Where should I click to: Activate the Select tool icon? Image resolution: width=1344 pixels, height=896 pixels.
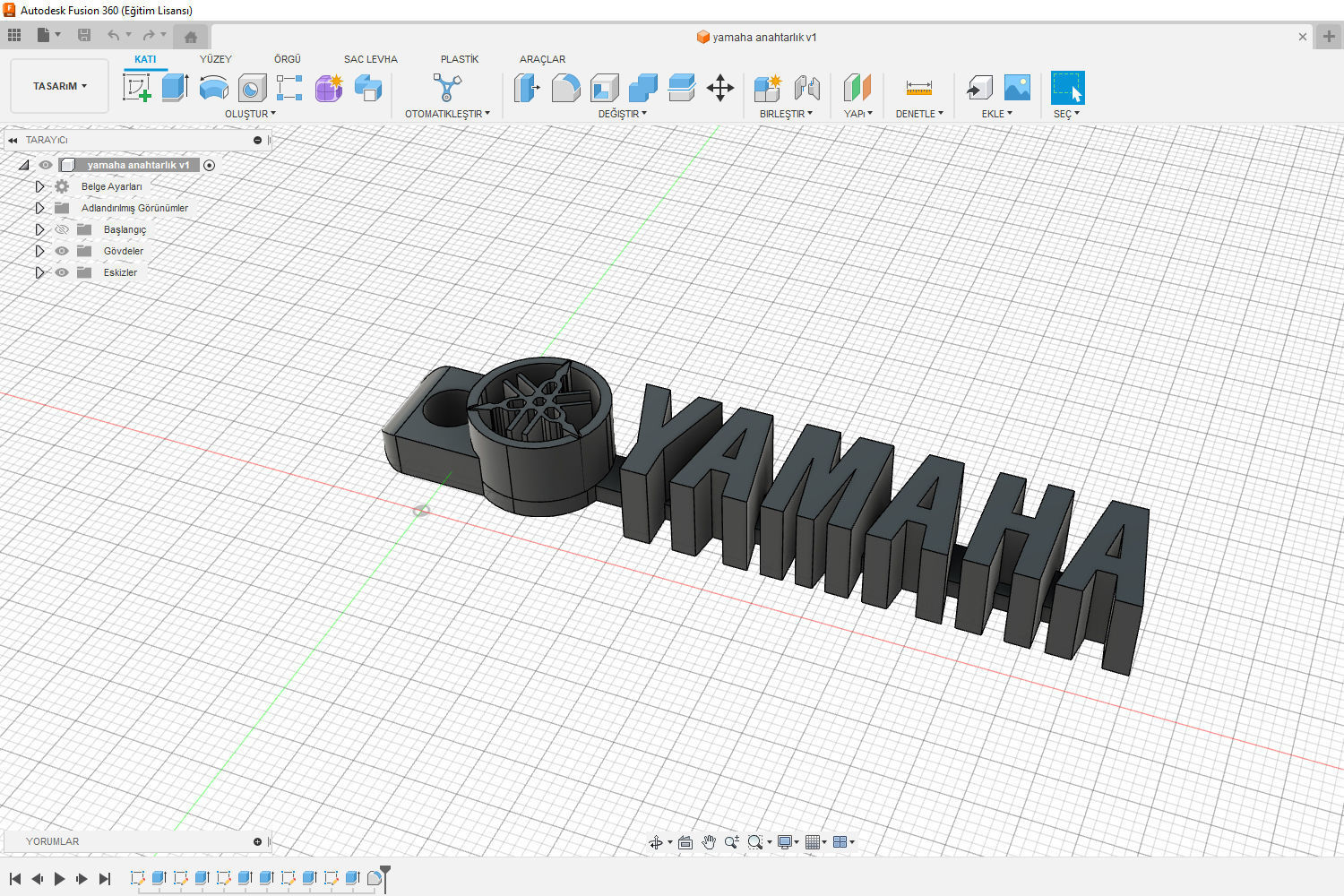[1067, 88]
